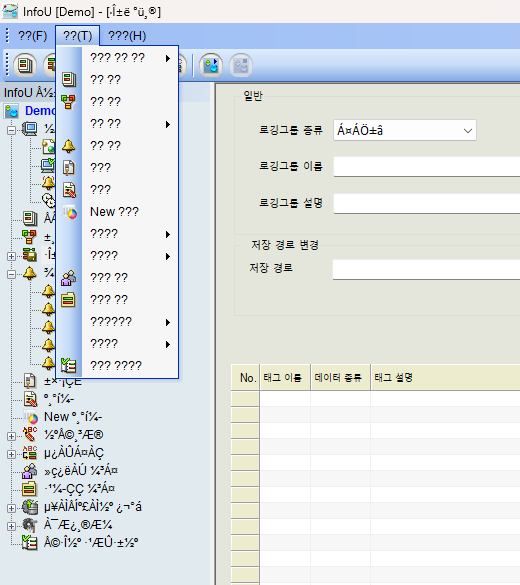This screenshot has height=585, width=520.
Task: Choose the menu entry with the red-green group tree icon
Action: pos(117,101)
